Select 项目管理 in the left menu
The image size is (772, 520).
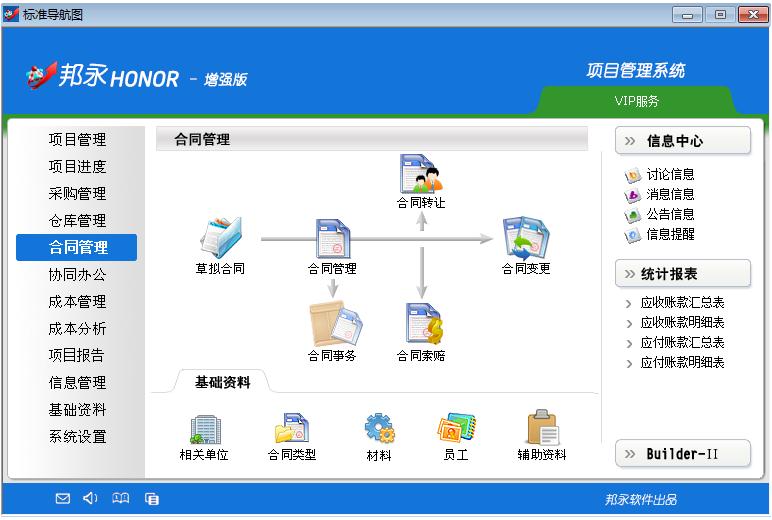pyautogui.click(x=77, y=140)
